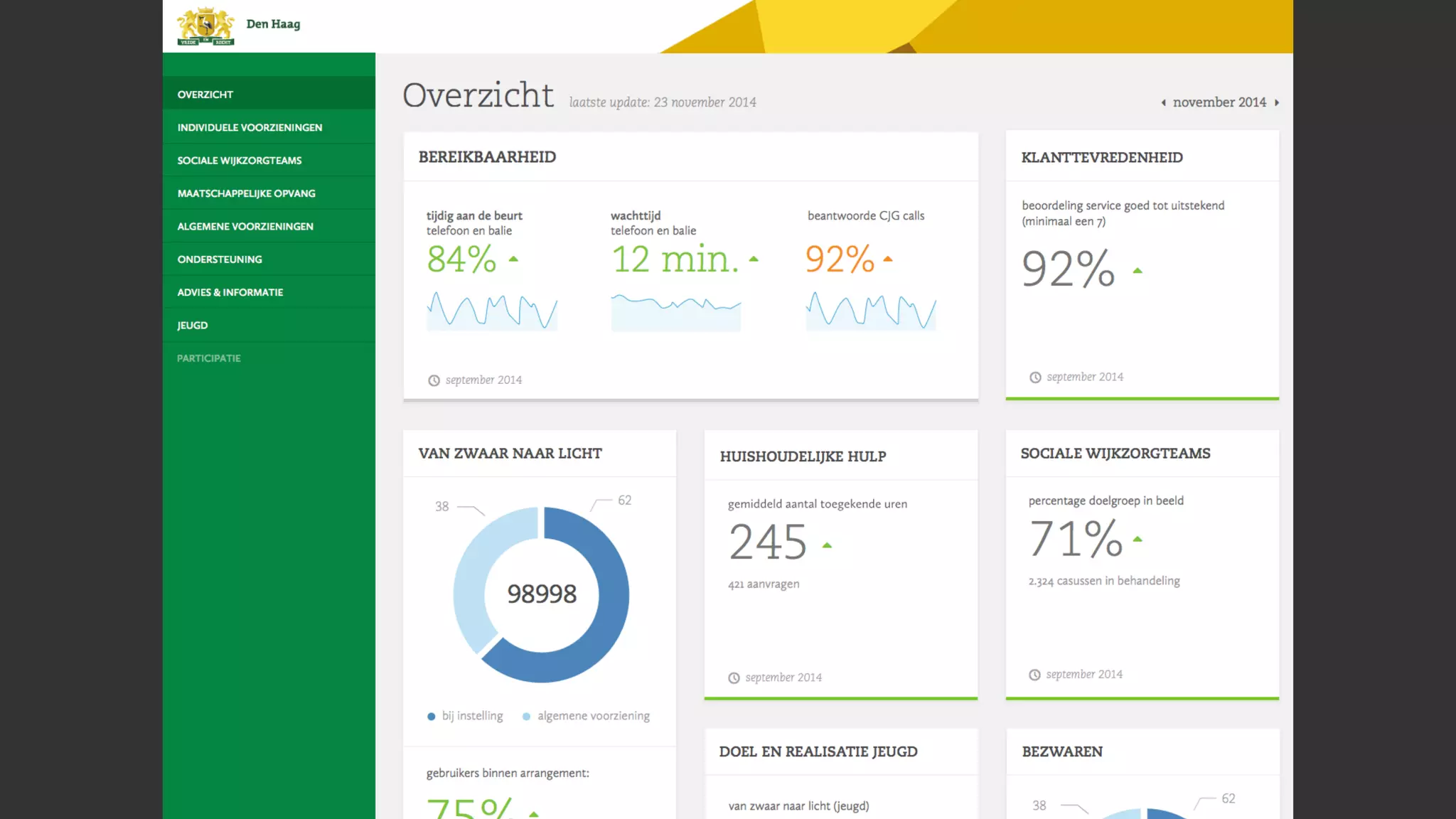Open Individuele Voorzieningen in the sidebar

coord(250,127)
